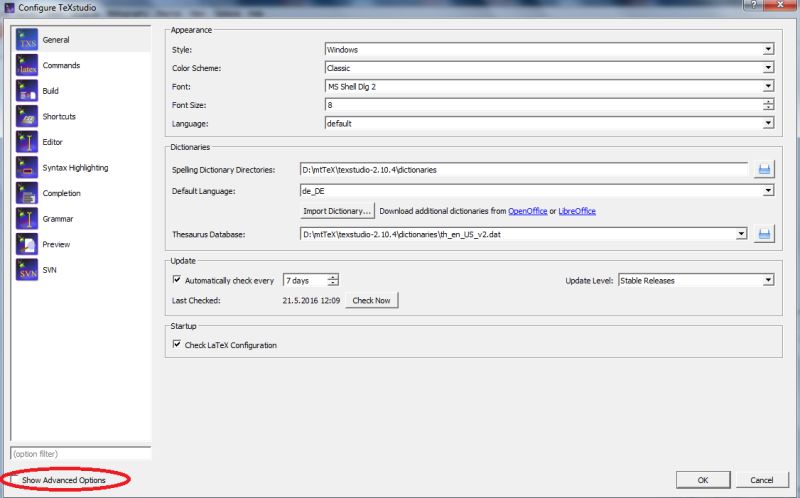
Task: Switch to the Syntax Highlighting label
Action: tap(75, 167)
